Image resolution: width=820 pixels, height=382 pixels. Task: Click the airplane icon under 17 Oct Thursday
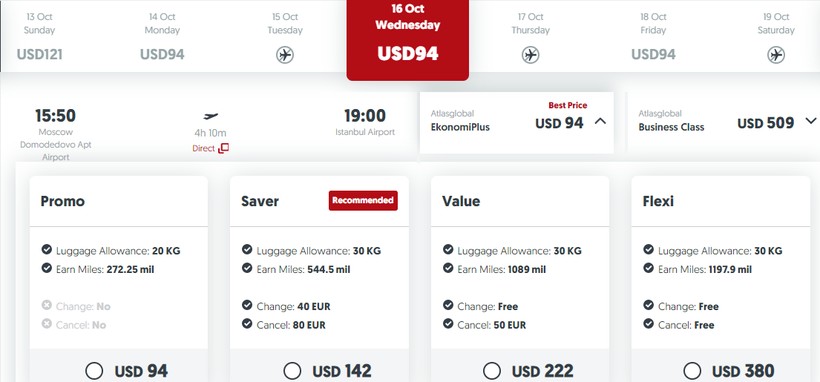(x=530, y=54)
